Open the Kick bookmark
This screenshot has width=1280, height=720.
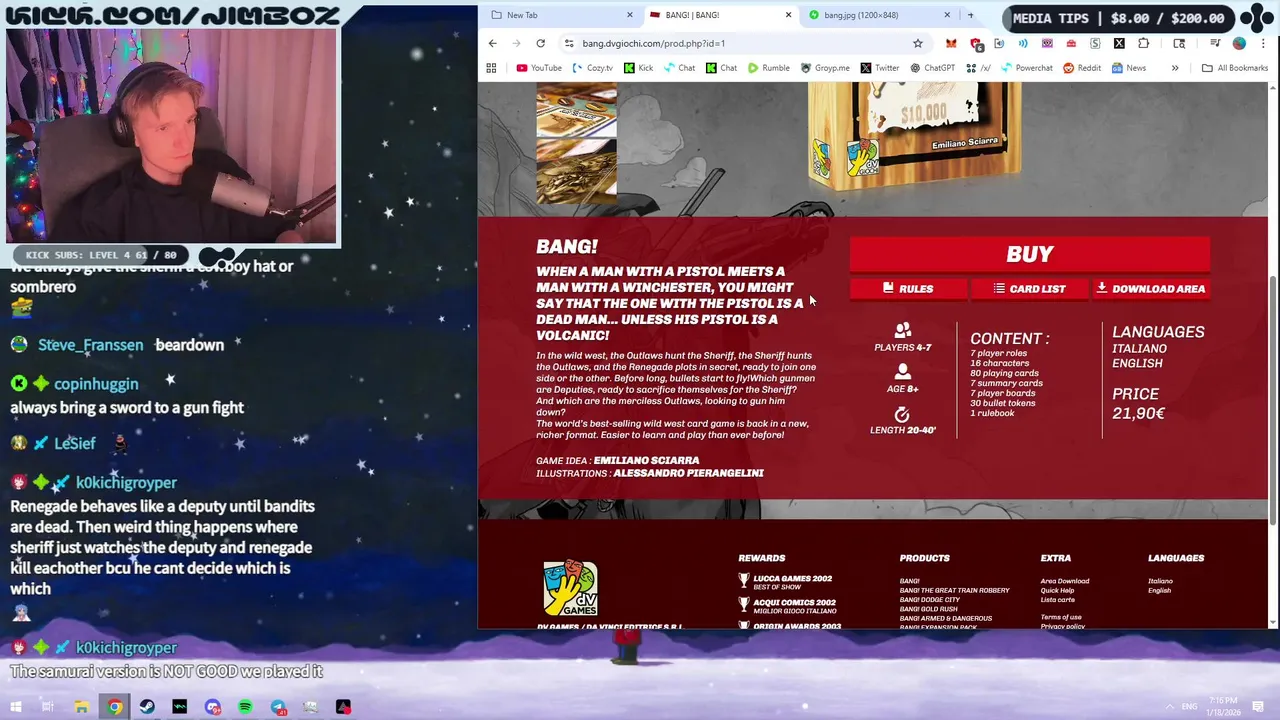click(638, 68)
